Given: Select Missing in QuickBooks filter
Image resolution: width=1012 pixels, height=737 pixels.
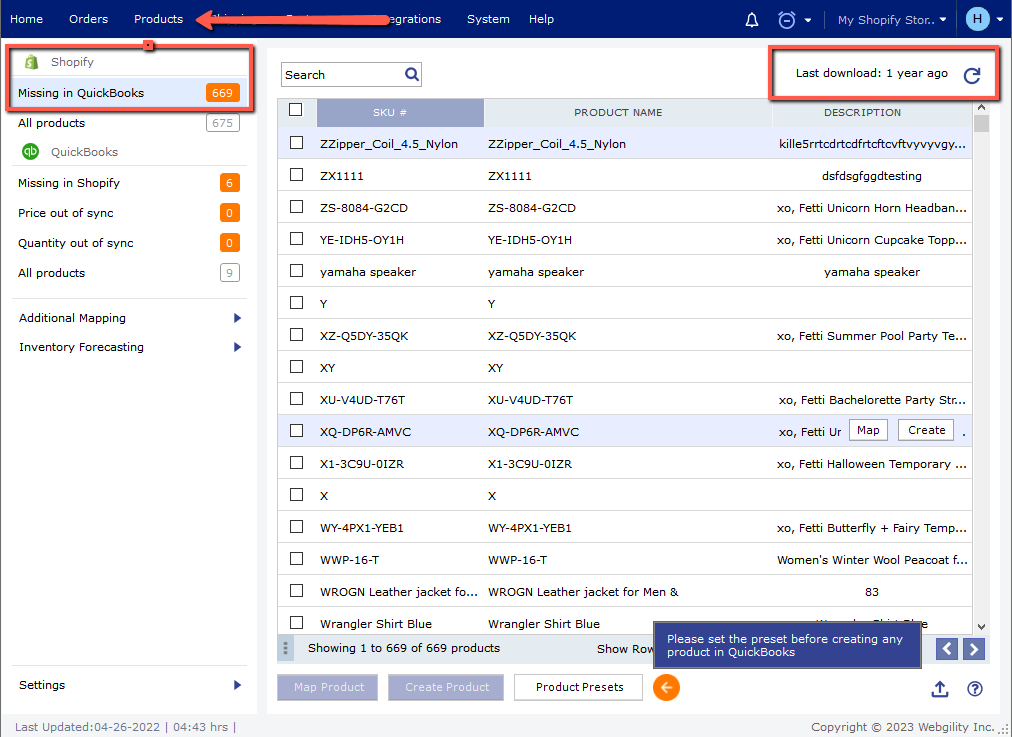Looking at the screenshot, I should [x=129, y=93].
